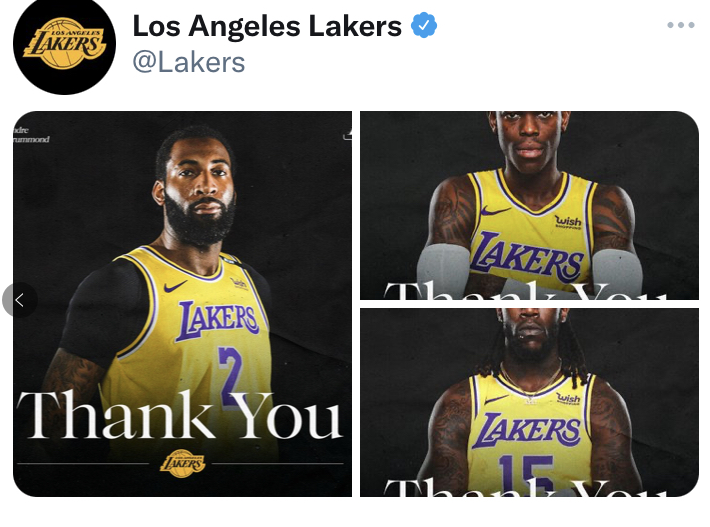Click the Nike swoosh on Drummond's jersey
Viewport: 710px width, 527px height.
click(175, 286)
